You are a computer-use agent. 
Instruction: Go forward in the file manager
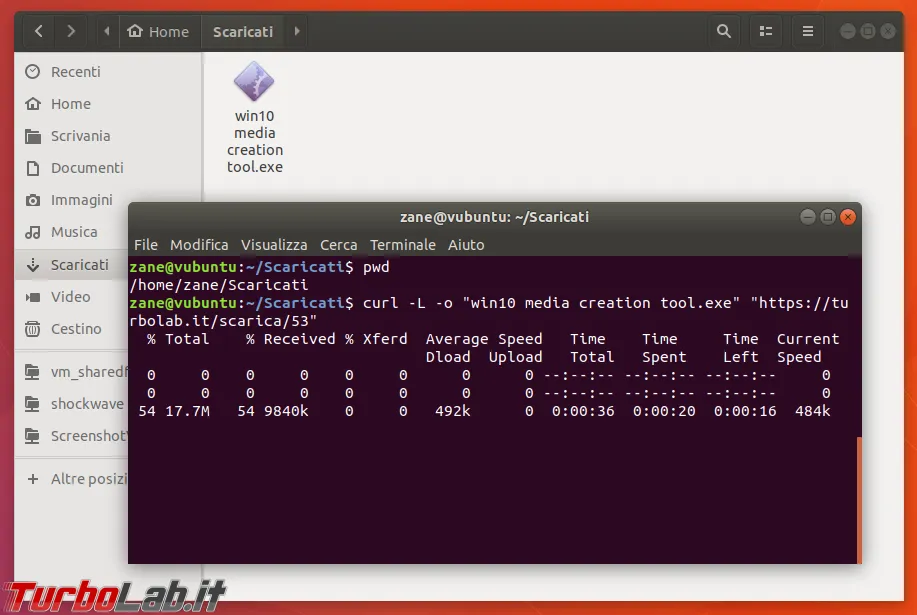click(71, 31)
